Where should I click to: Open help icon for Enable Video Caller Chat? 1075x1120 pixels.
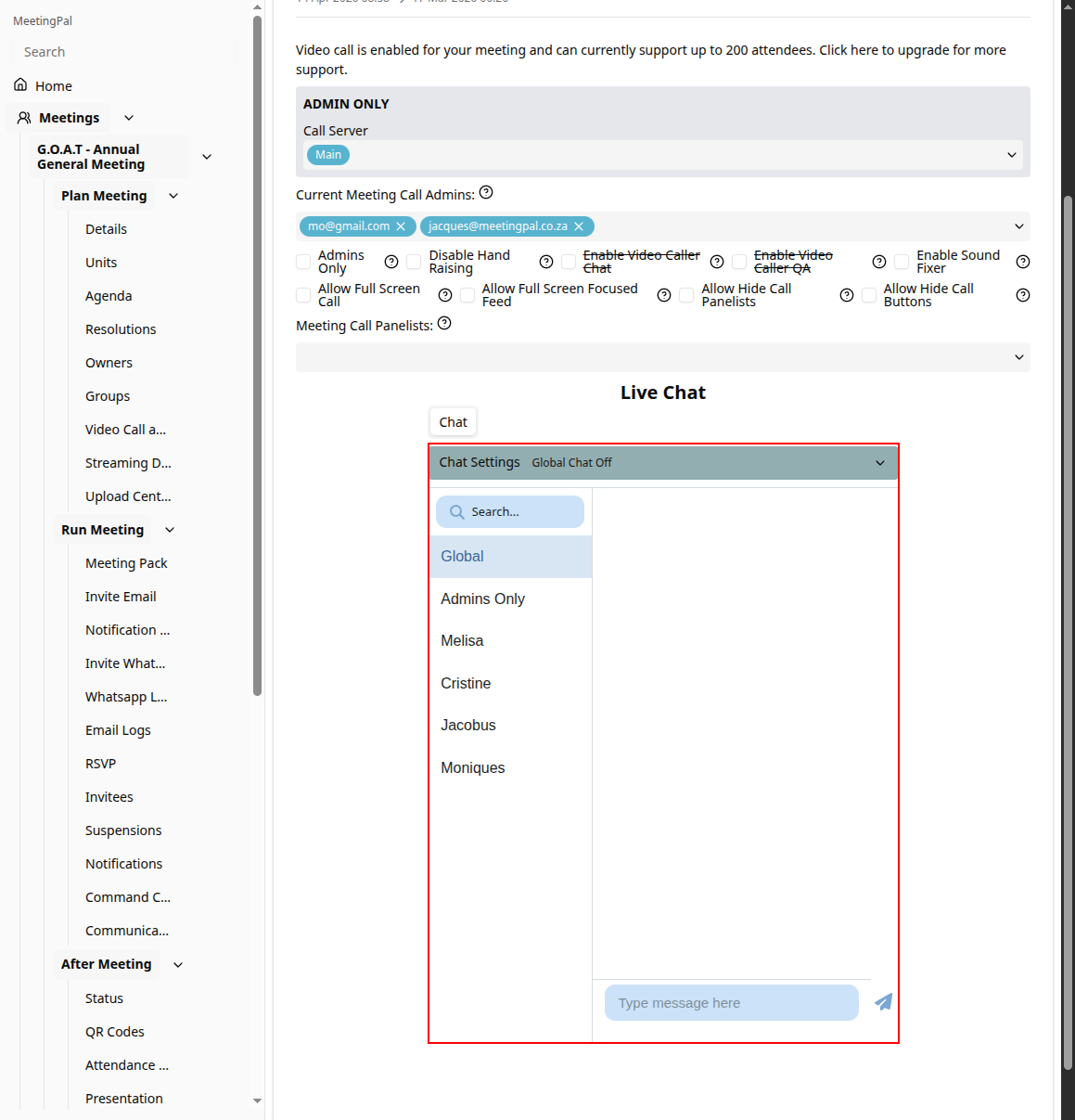coord(717,262)
